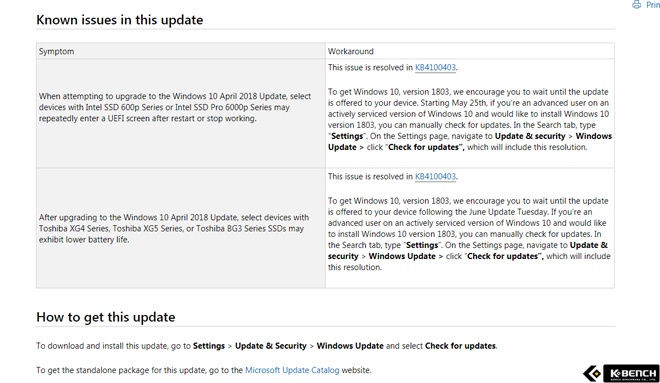Image resolution: width=660 pixels, height=383 pixels.
Task: Click the Symptom column header
Action: 56,51
